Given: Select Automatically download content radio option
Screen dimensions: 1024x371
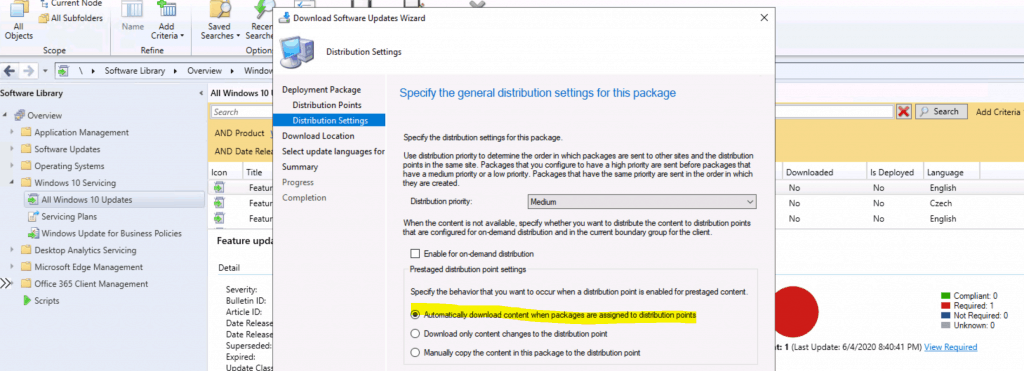Looking at the screenshot, I should (415, 315).
